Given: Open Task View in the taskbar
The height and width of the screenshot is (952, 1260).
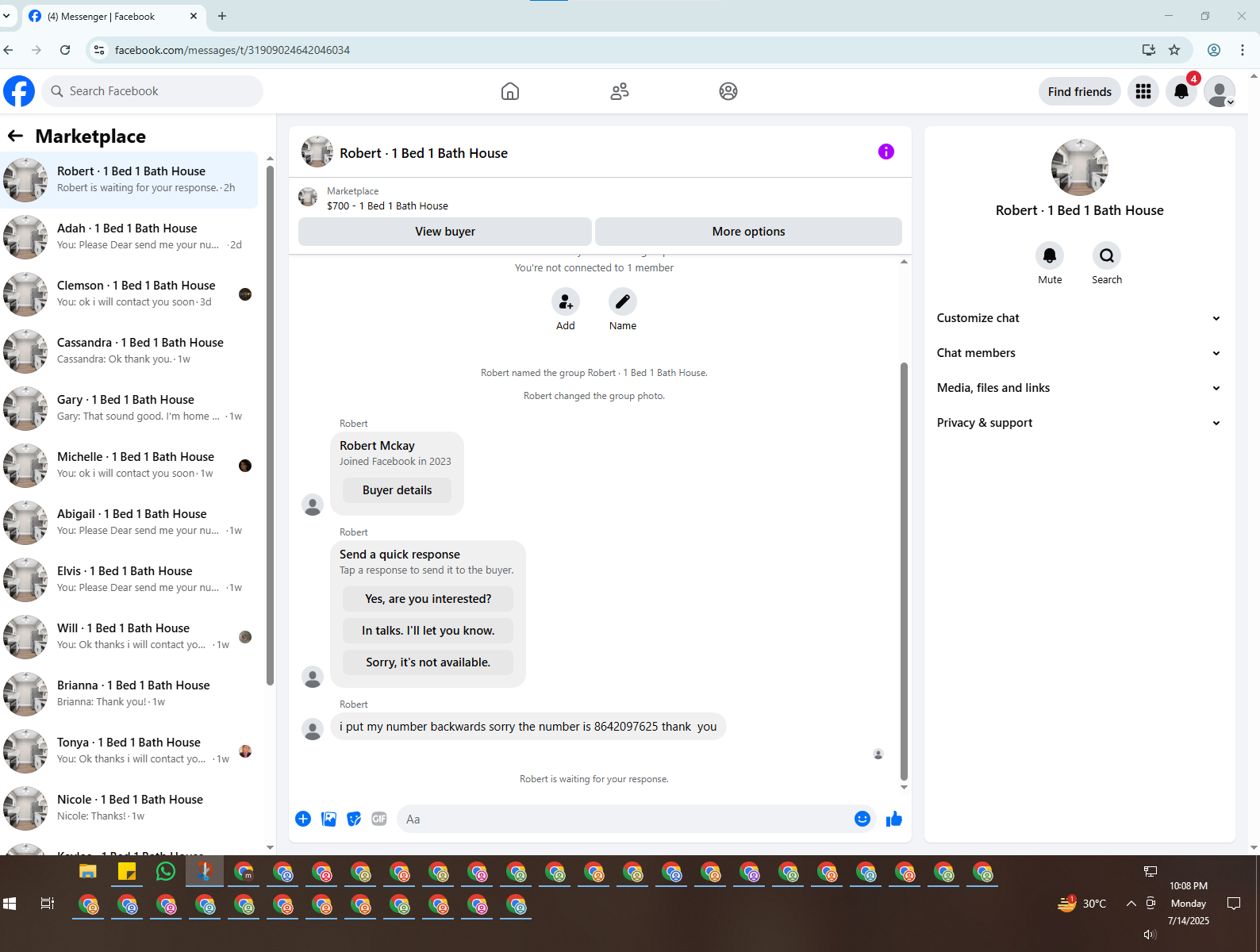Looking at the screenshot, I should point(48,904).
